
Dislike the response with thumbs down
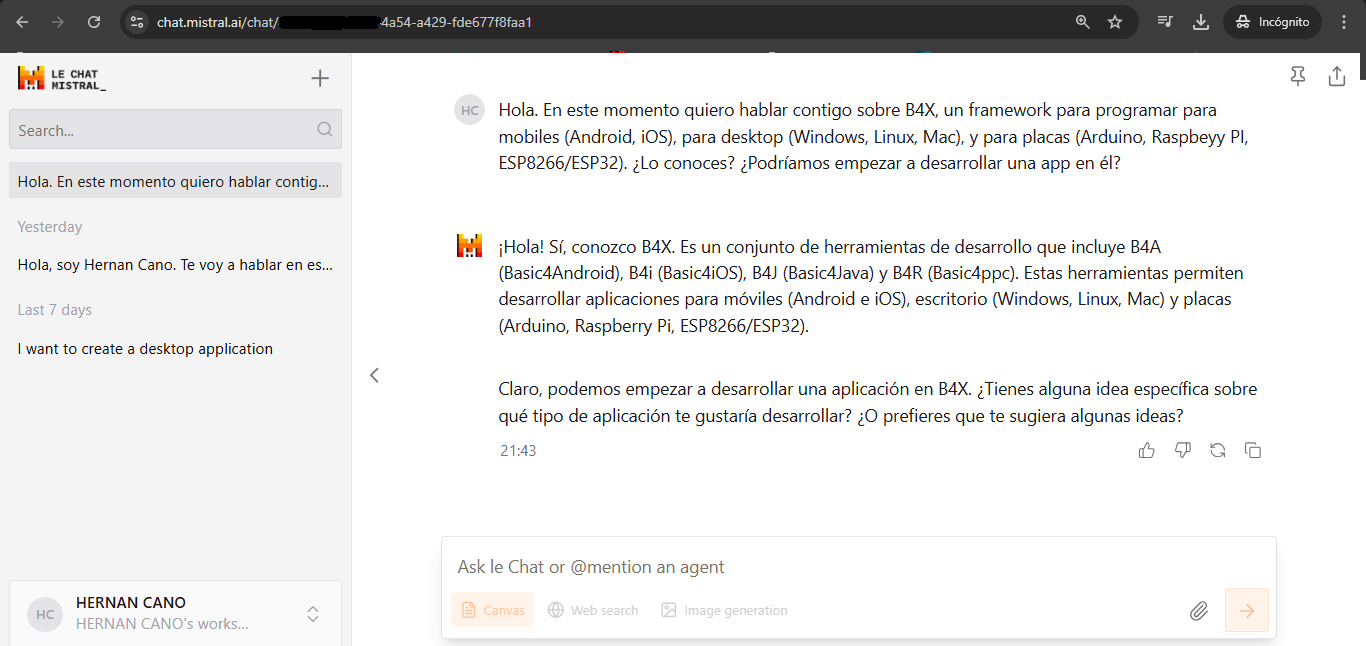pyautogui.click(x=1182, y=450)
